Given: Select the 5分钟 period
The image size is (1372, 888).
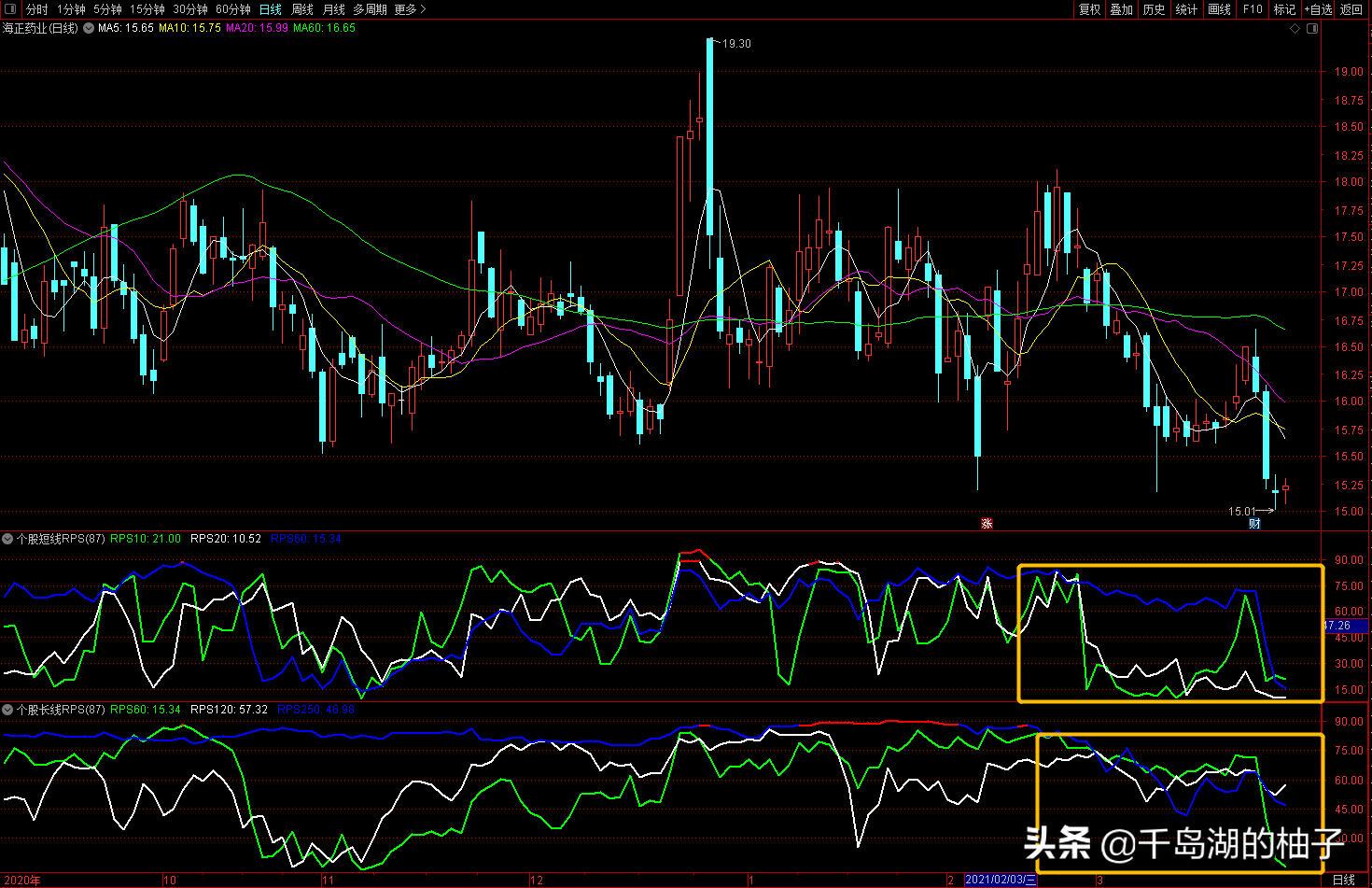Looking at the screenshot, I should tap(107, 9).
